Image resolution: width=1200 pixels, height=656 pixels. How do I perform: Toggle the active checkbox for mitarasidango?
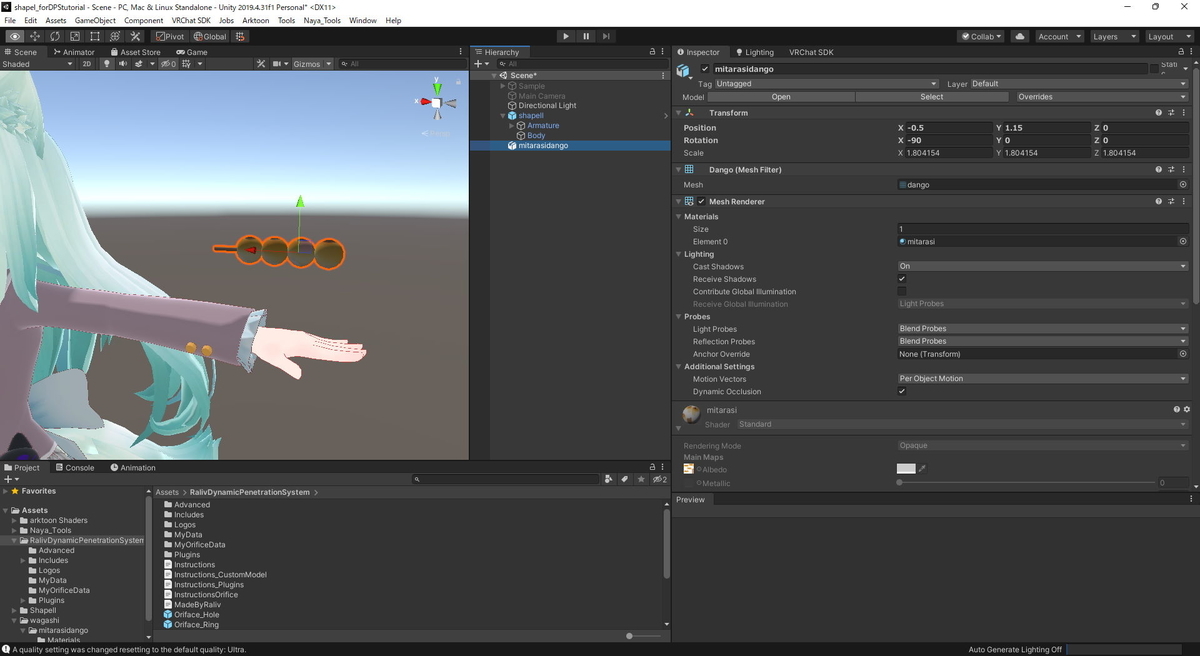click(705, 68)
